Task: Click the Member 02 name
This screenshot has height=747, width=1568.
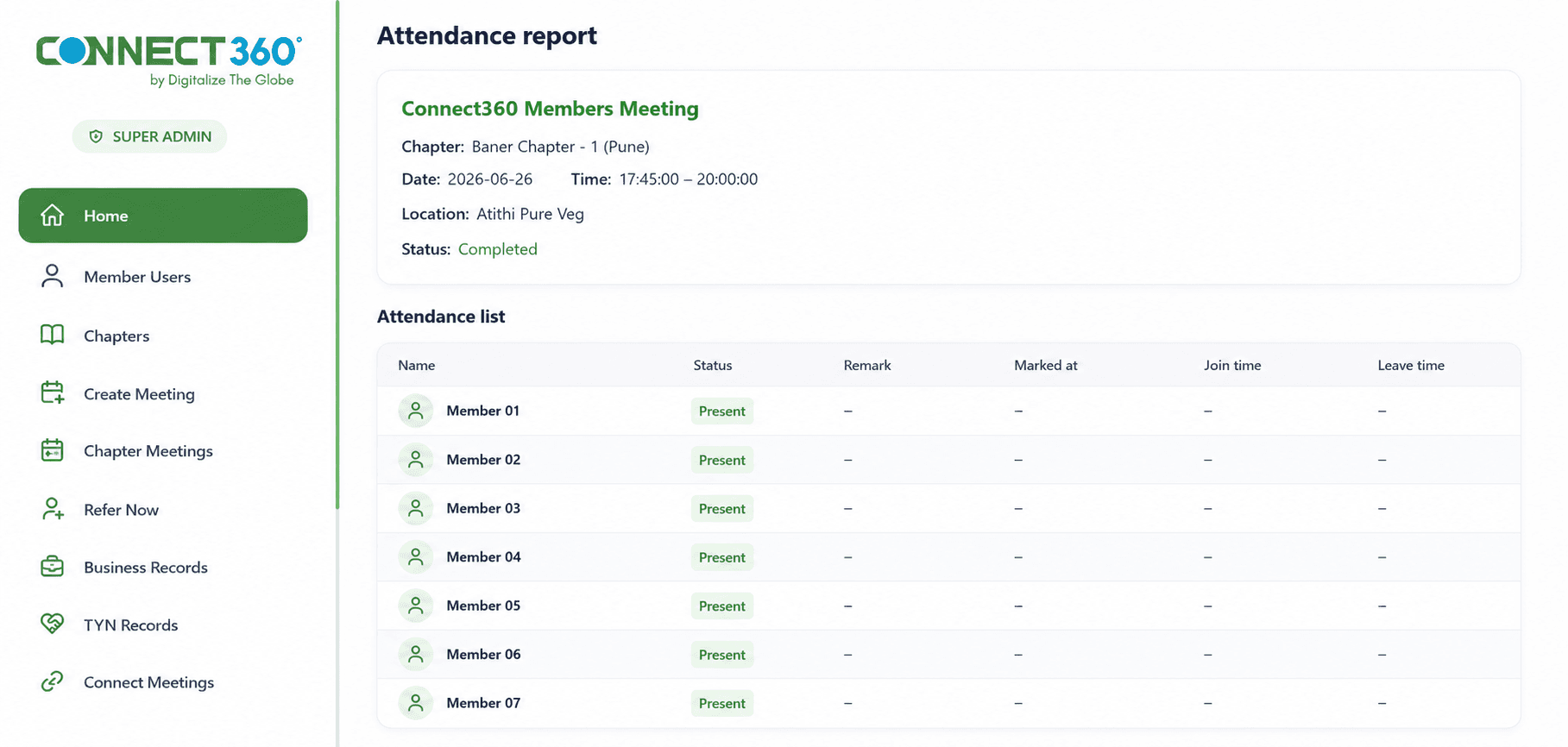Action: [x=483, y=460]
